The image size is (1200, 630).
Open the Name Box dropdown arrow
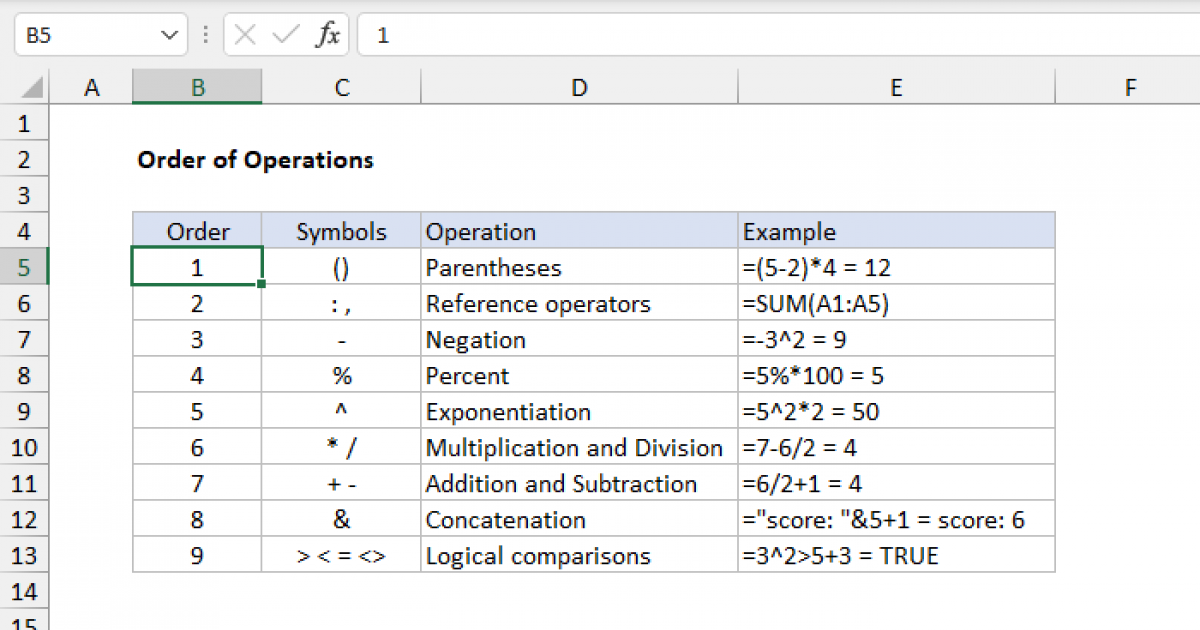(168, 36)
